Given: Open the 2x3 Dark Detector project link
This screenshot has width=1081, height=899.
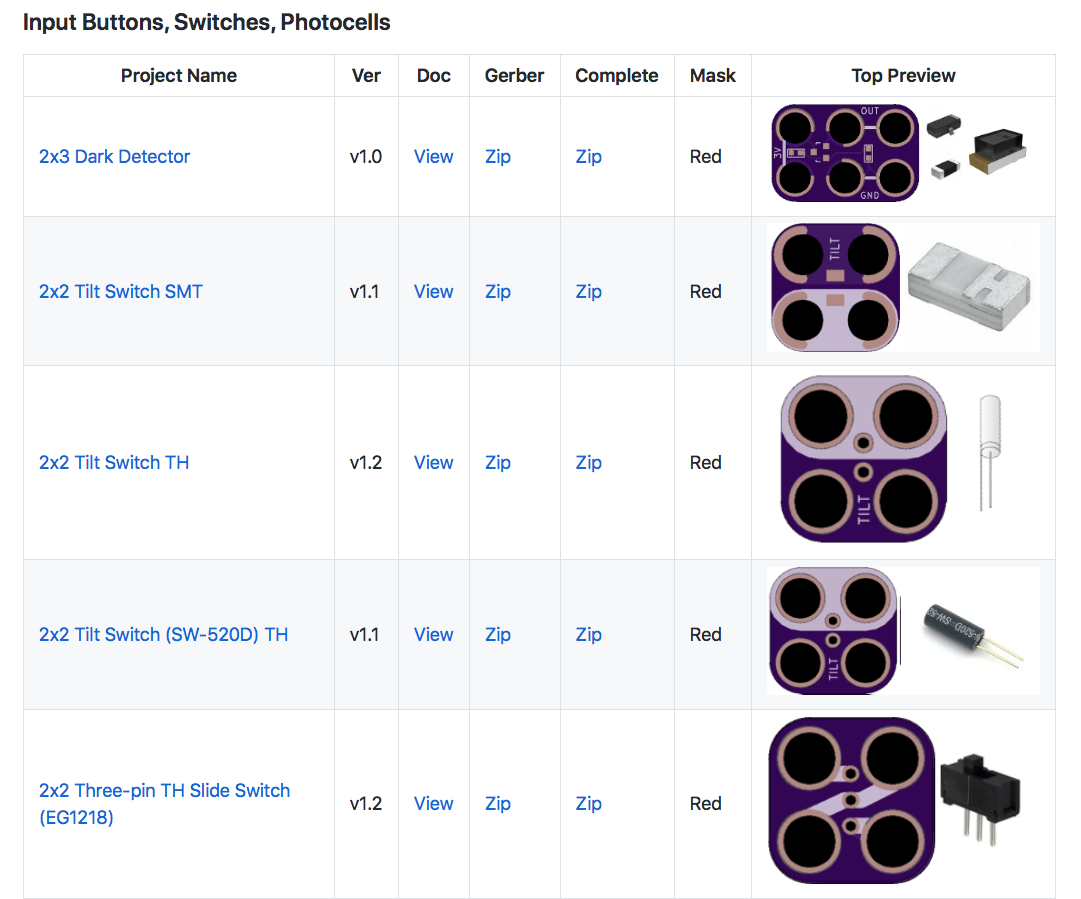Looking at the screenshot, I should (114, 156).
